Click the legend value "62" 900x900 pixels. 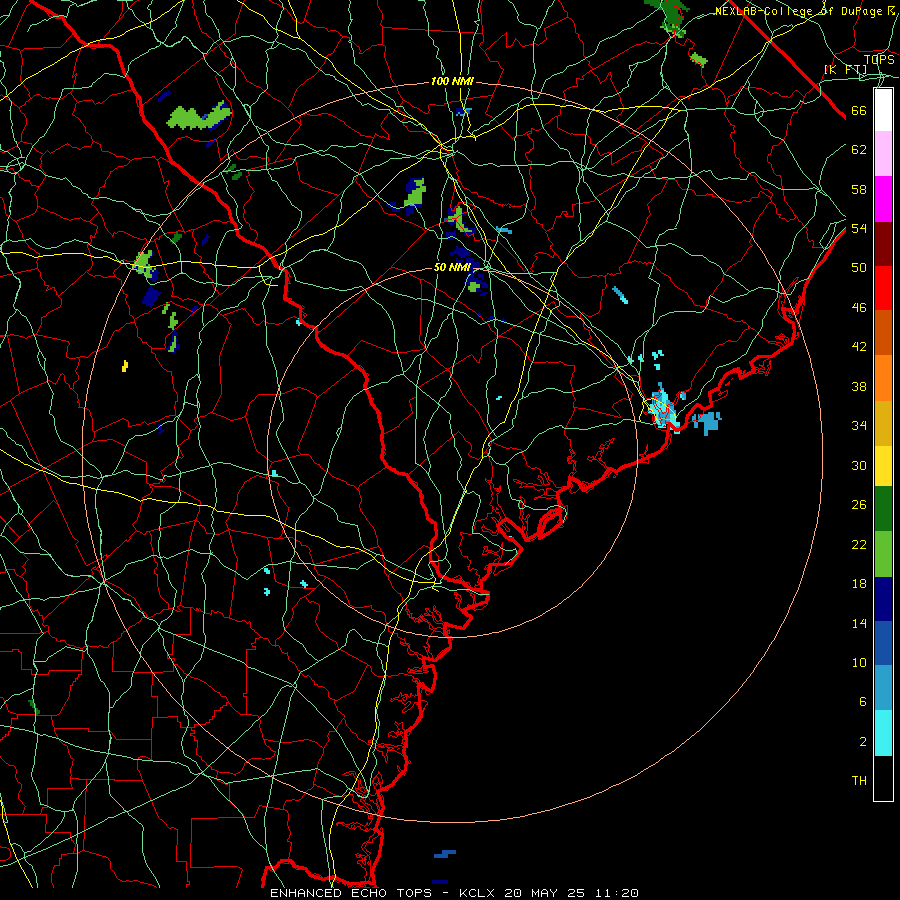[x=859, y=150]
